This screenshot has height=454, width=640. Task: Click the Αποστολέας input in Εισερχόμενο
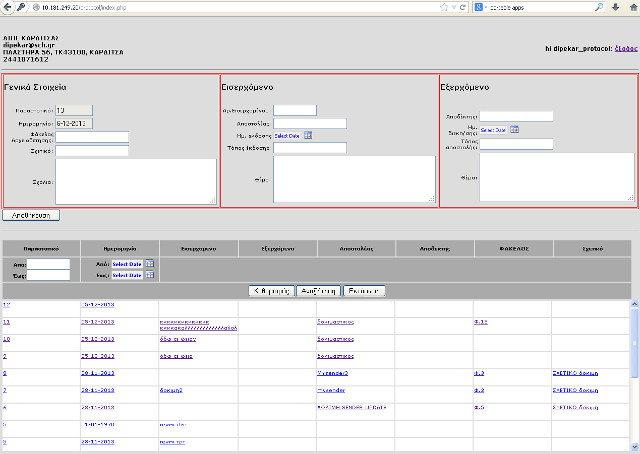click(x=310, y=123)
